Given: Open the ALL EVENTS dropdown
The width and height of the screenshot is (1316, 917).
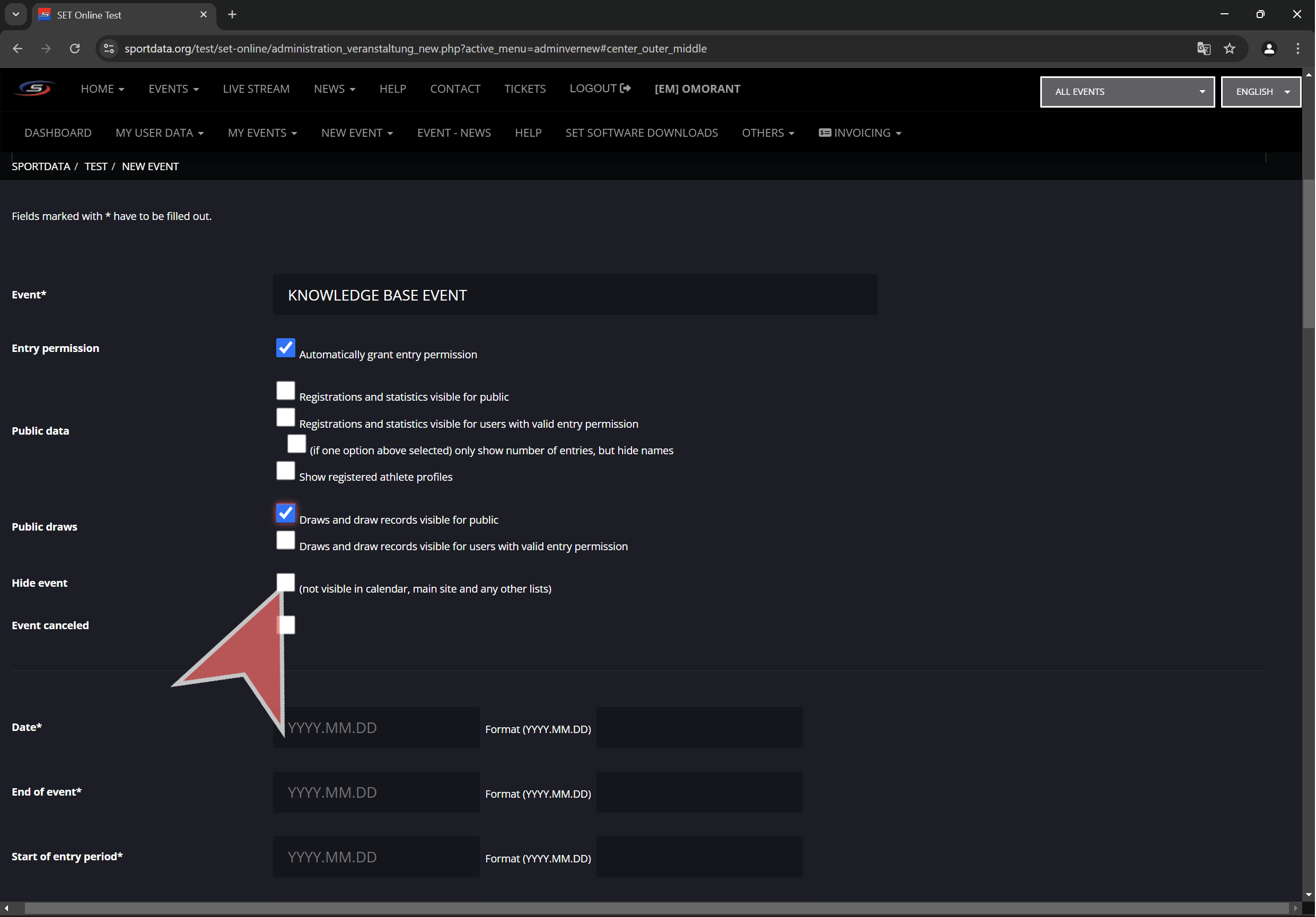Looking at the screenshot, I should (1127, 92).
